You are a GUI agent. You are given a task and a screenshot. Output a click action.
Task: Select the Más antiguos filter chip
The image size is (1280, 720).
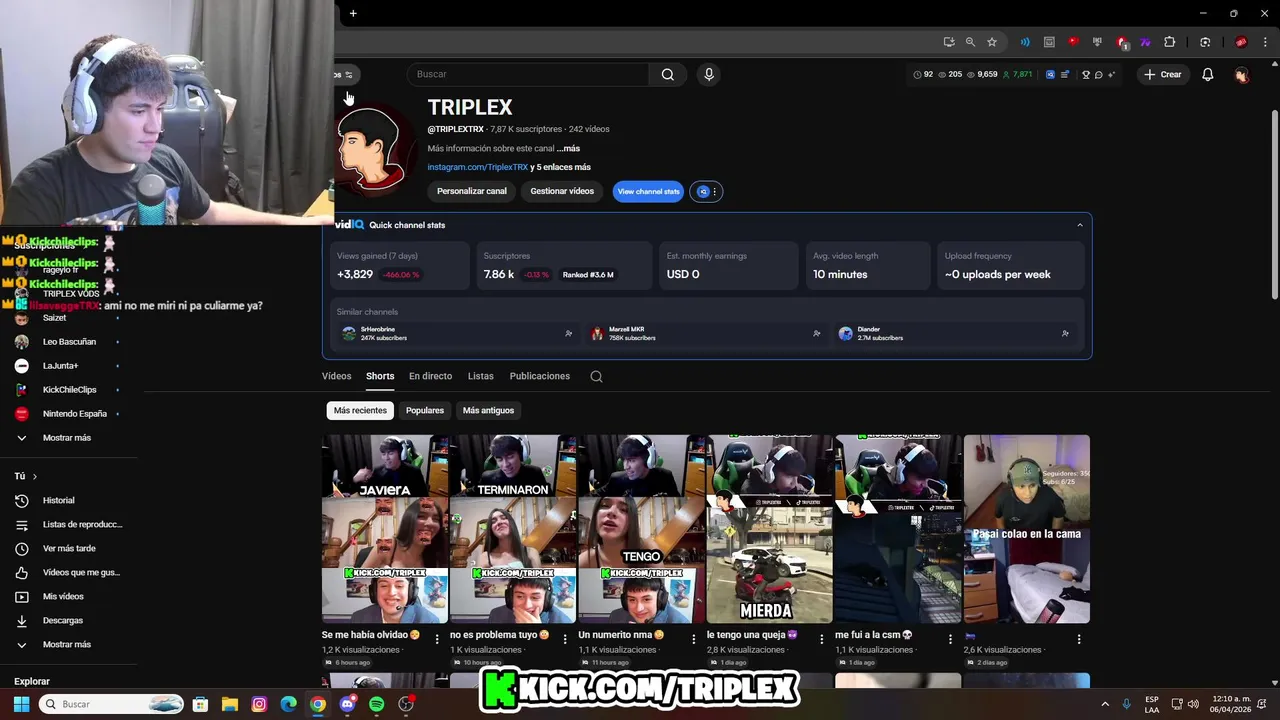(x=488, y=410)
